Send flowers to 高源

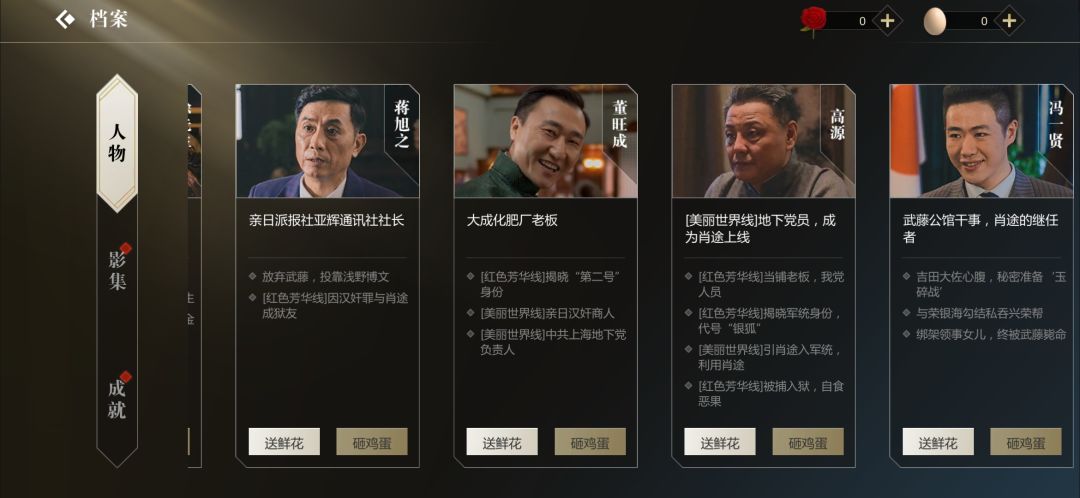(x=720, y=442)
